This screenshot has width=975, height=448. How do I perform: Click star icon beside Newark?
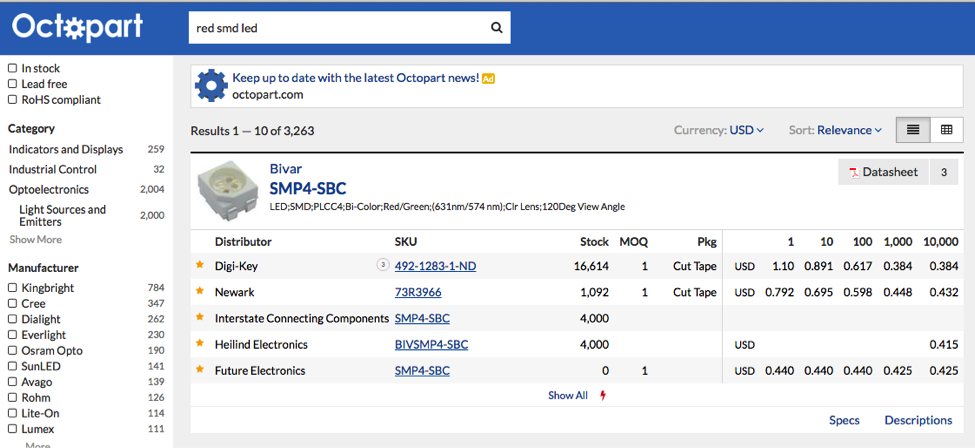coord(200,291)
